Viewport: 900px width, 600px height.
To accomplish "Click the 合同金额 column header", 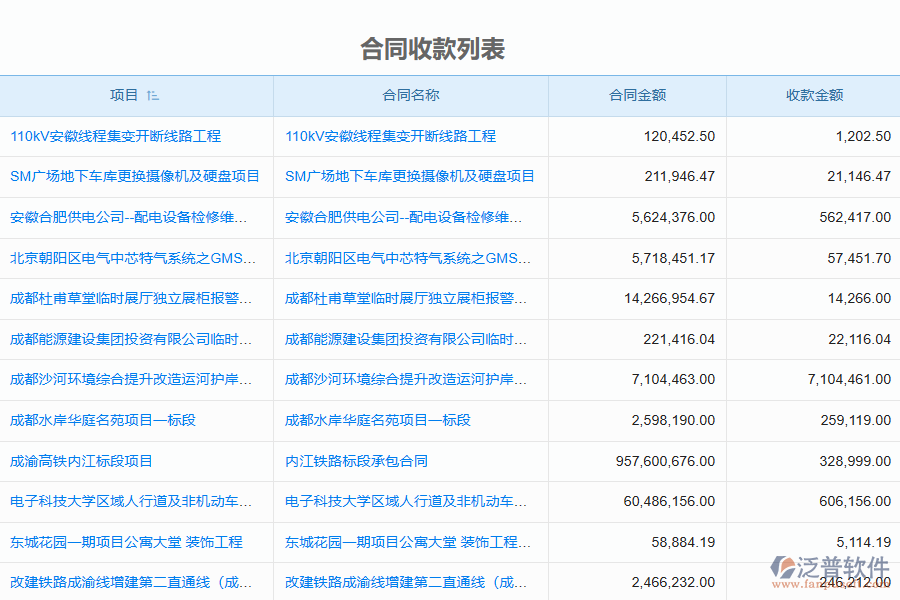I will point(636,96).
